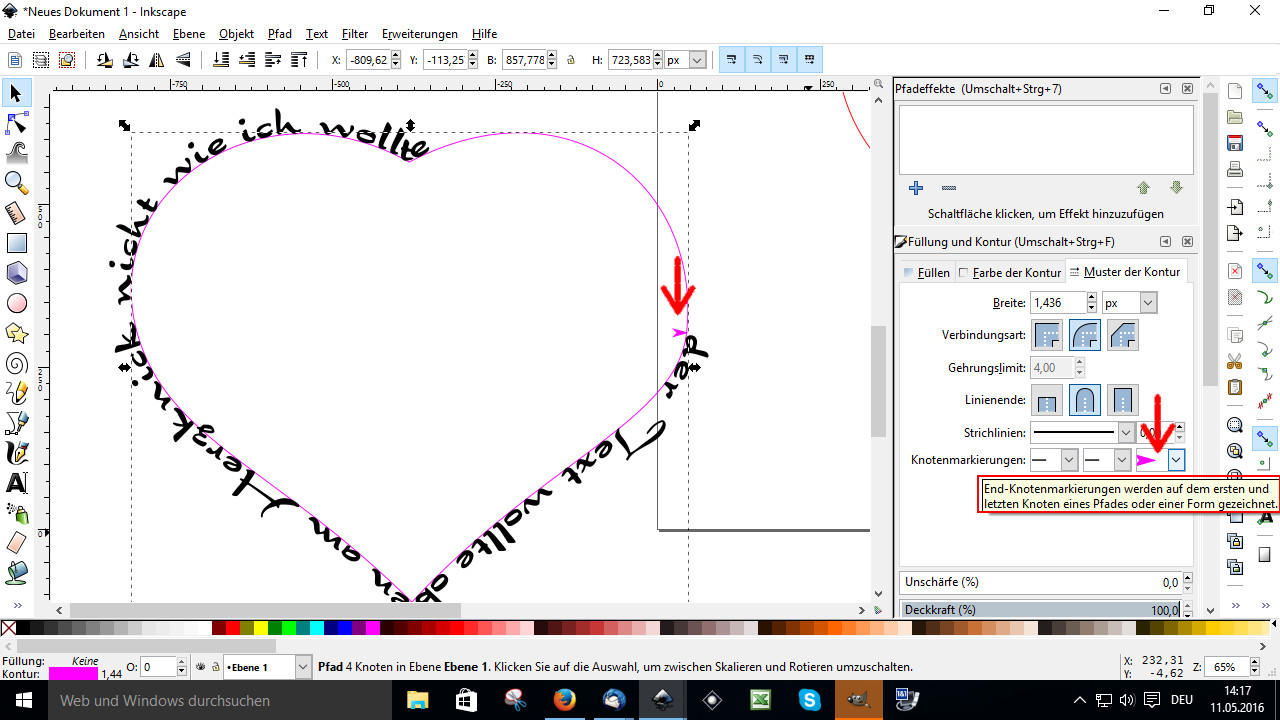Open the end marker dropdown in Knotenmarkierungen

tap(1176, 459)
